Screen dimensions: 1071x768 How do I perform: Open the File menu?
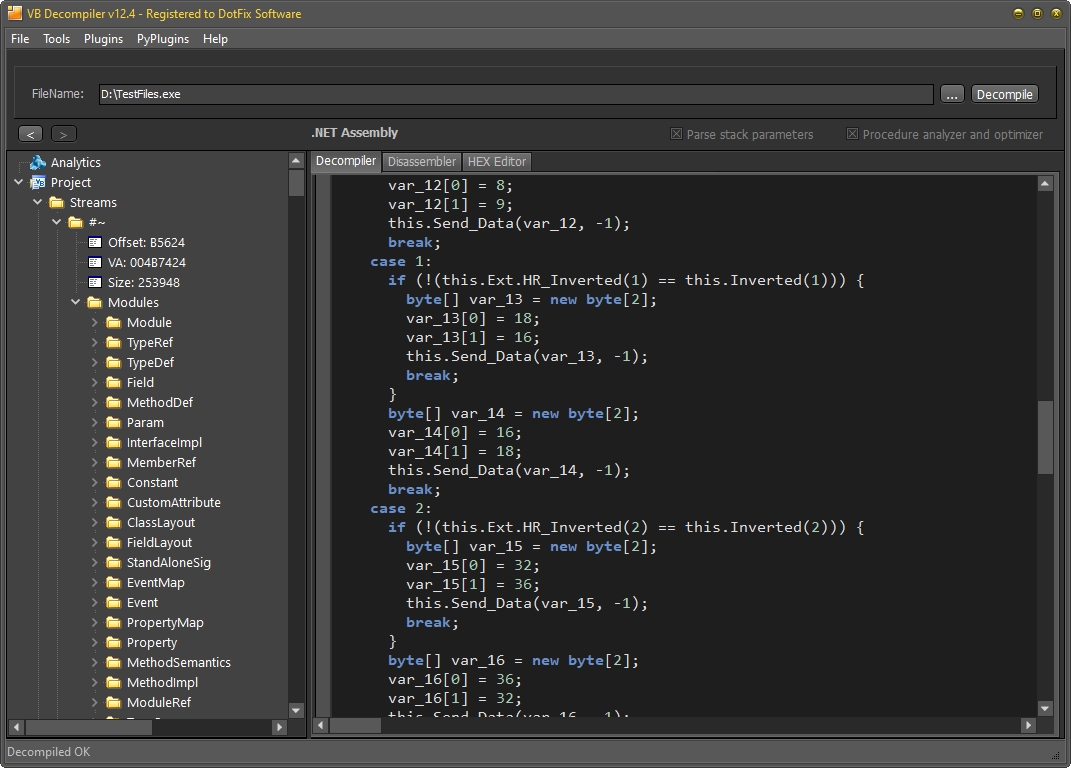click(x=20, y=39)
